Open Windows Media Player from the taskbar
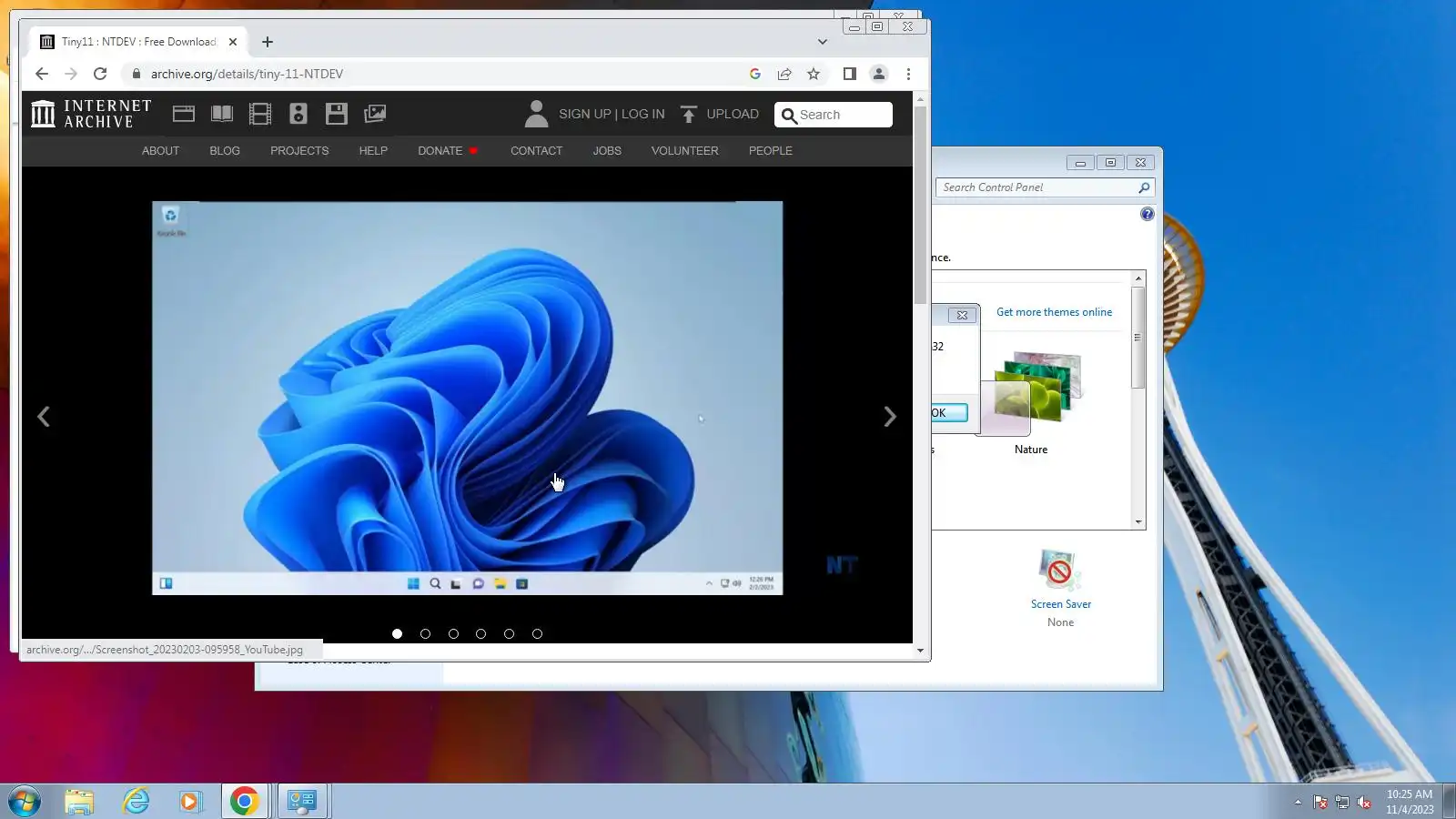Screen dimensions: 1456x819 coord(190,802)
